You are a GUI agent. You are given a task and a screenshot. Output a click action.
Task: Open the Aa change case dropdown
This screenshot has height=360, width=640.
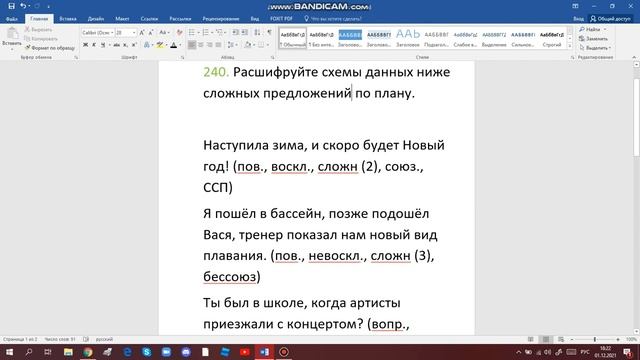tap(164, 33)
